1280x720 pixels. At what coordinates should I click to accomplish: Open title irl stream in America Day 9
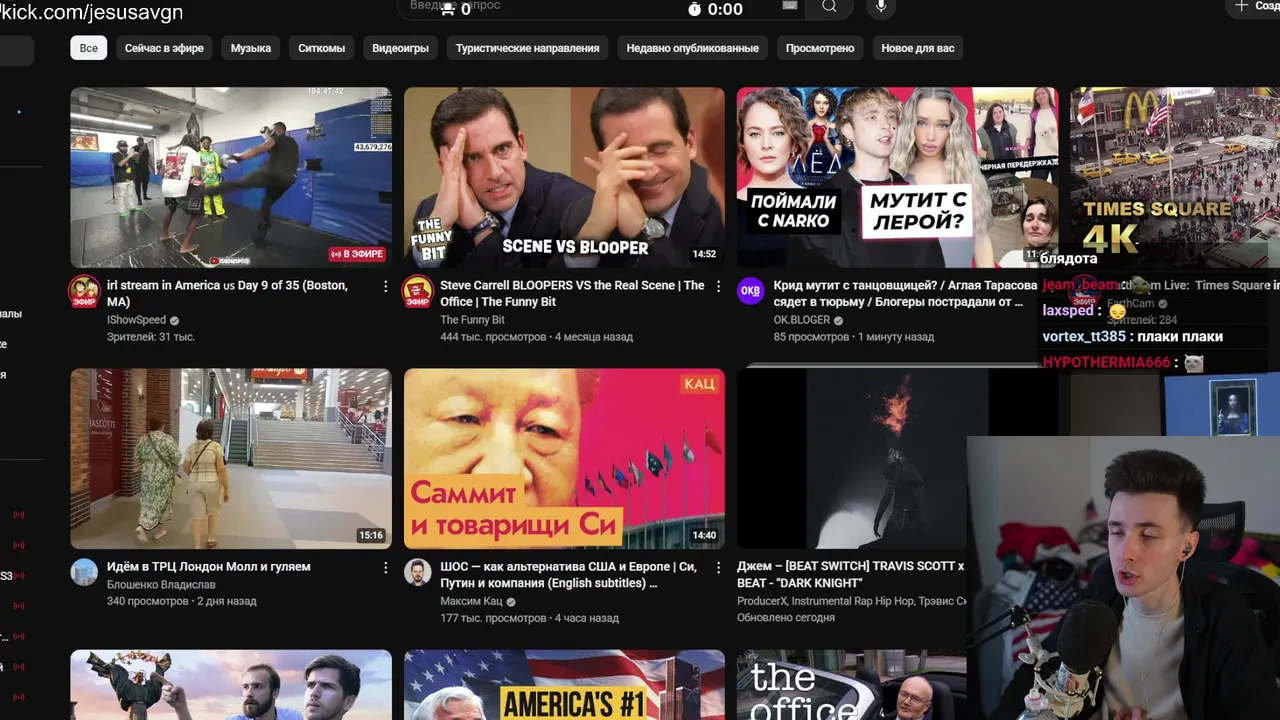pos(227,293)
